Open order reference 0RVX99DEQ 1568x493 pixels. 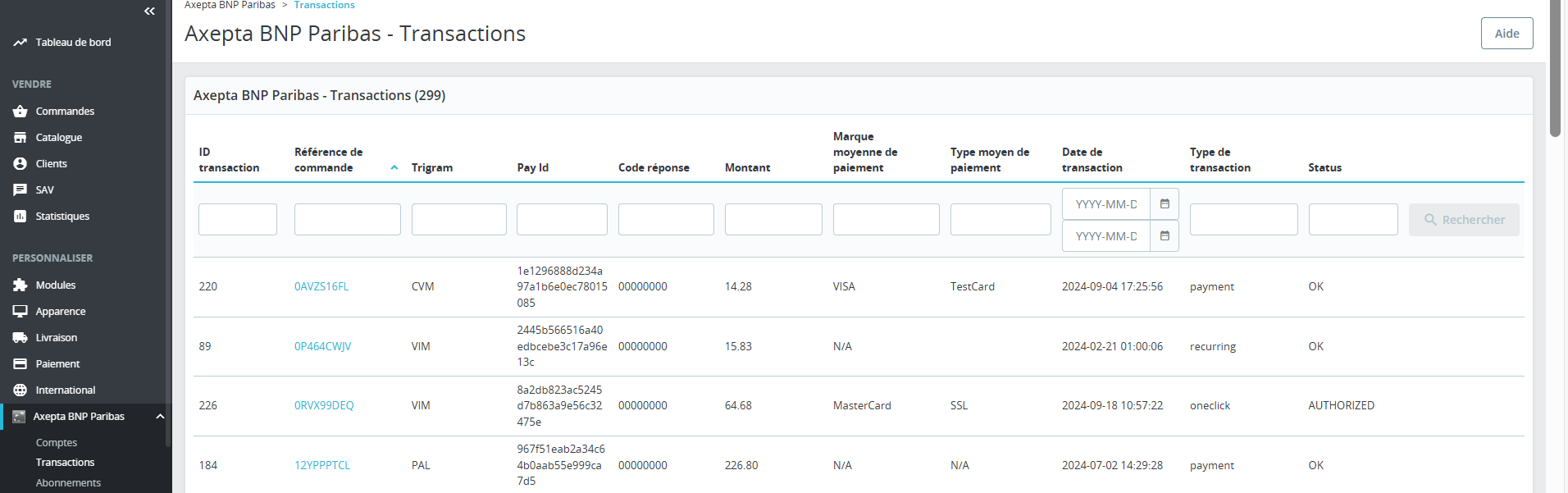click(x=324, y=405)
